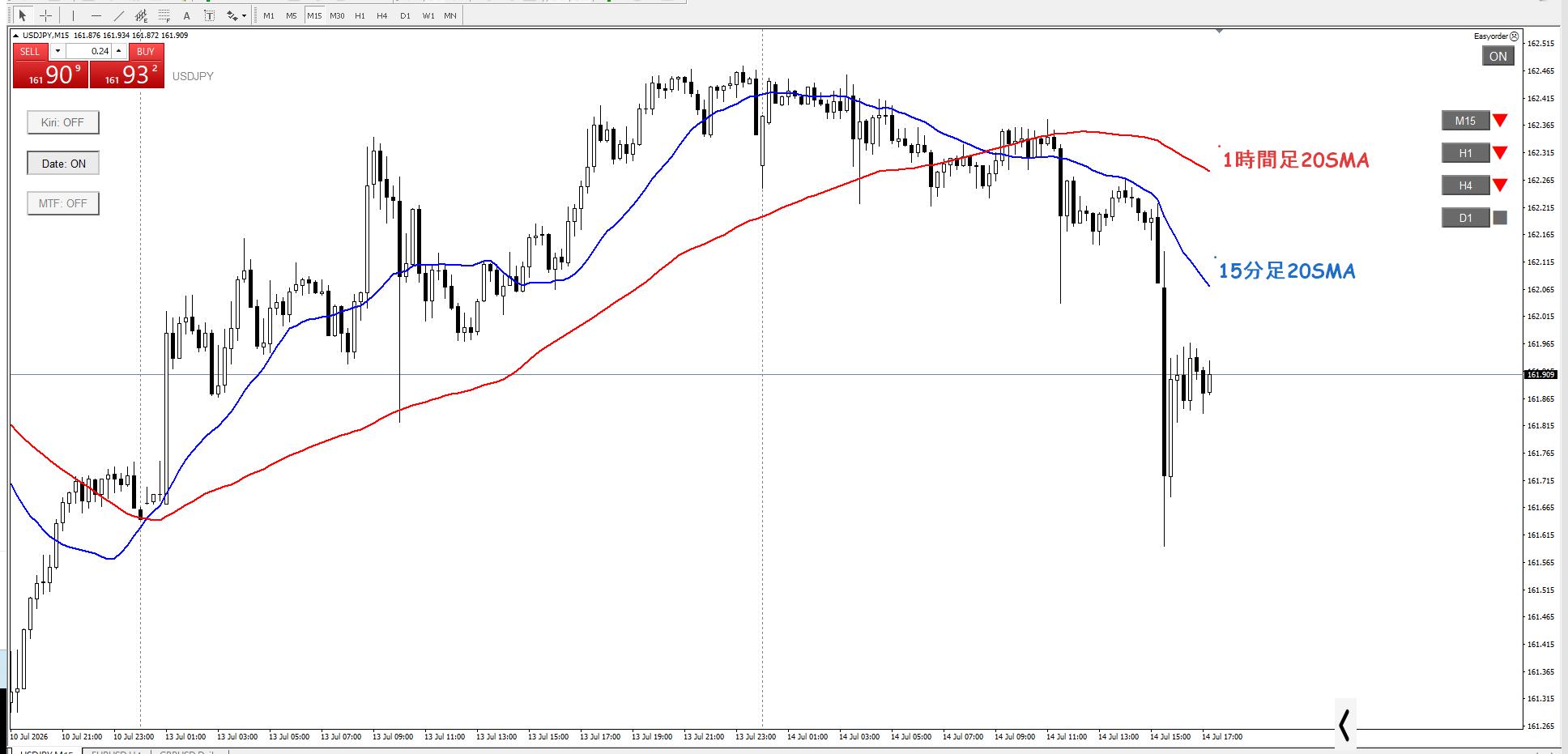Click the Easyorder ON button

(1498, 56)
